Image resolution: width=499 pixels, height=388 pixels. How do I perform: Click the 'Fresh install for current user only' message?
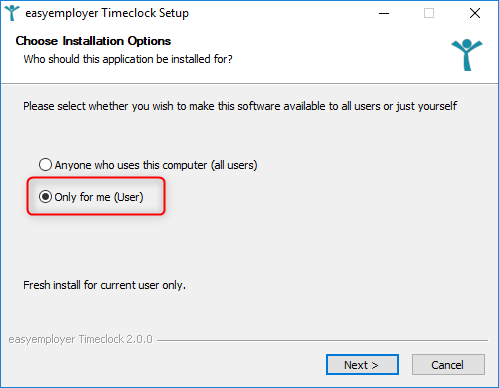(104, 285)
